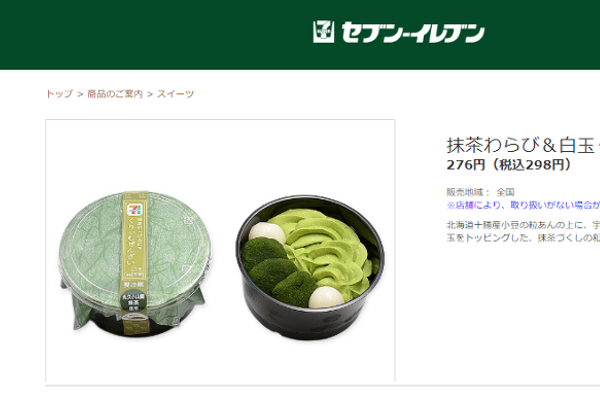Click the round matcha badge on package band
Image resolution: width=600 pixels, height=400 pixels.
click(x=133, y=303)
